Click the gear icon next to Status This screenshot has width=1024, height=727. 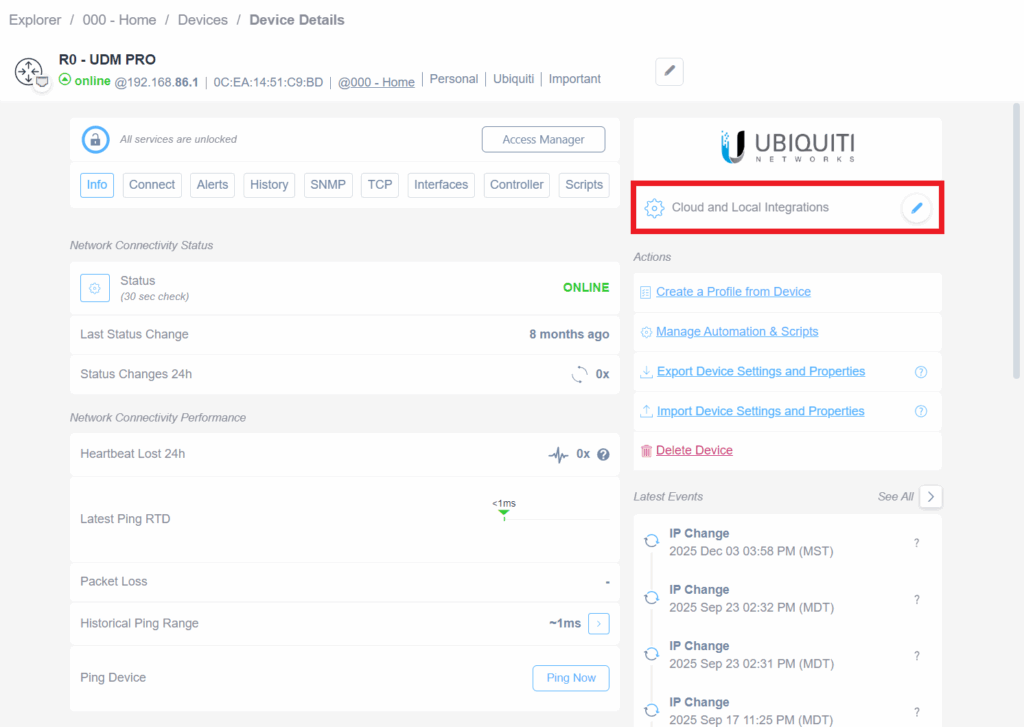coord(95,288)
